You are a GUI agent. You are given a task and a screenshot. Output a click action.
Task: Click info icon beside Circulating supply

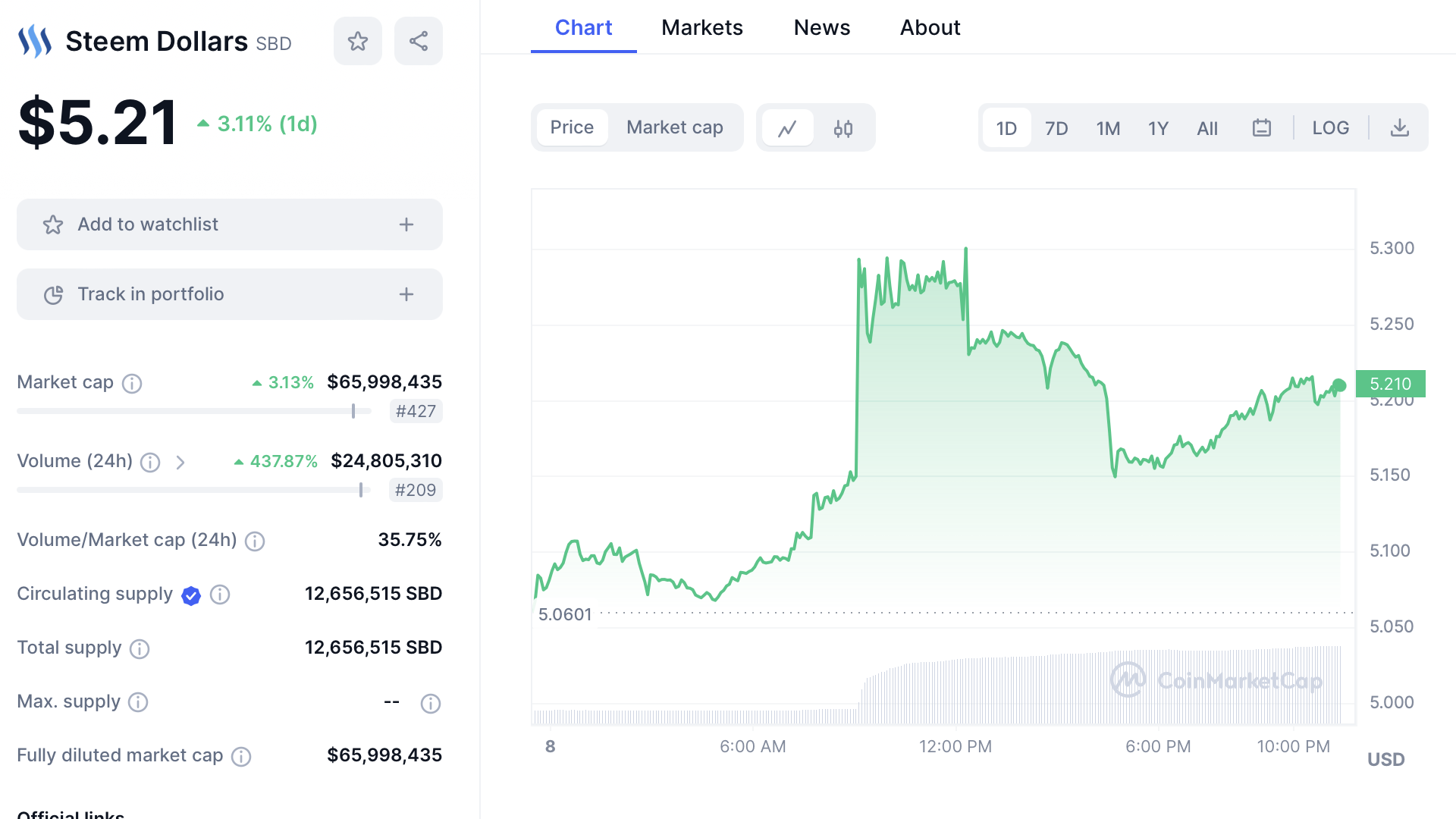(x=220, y=595)
